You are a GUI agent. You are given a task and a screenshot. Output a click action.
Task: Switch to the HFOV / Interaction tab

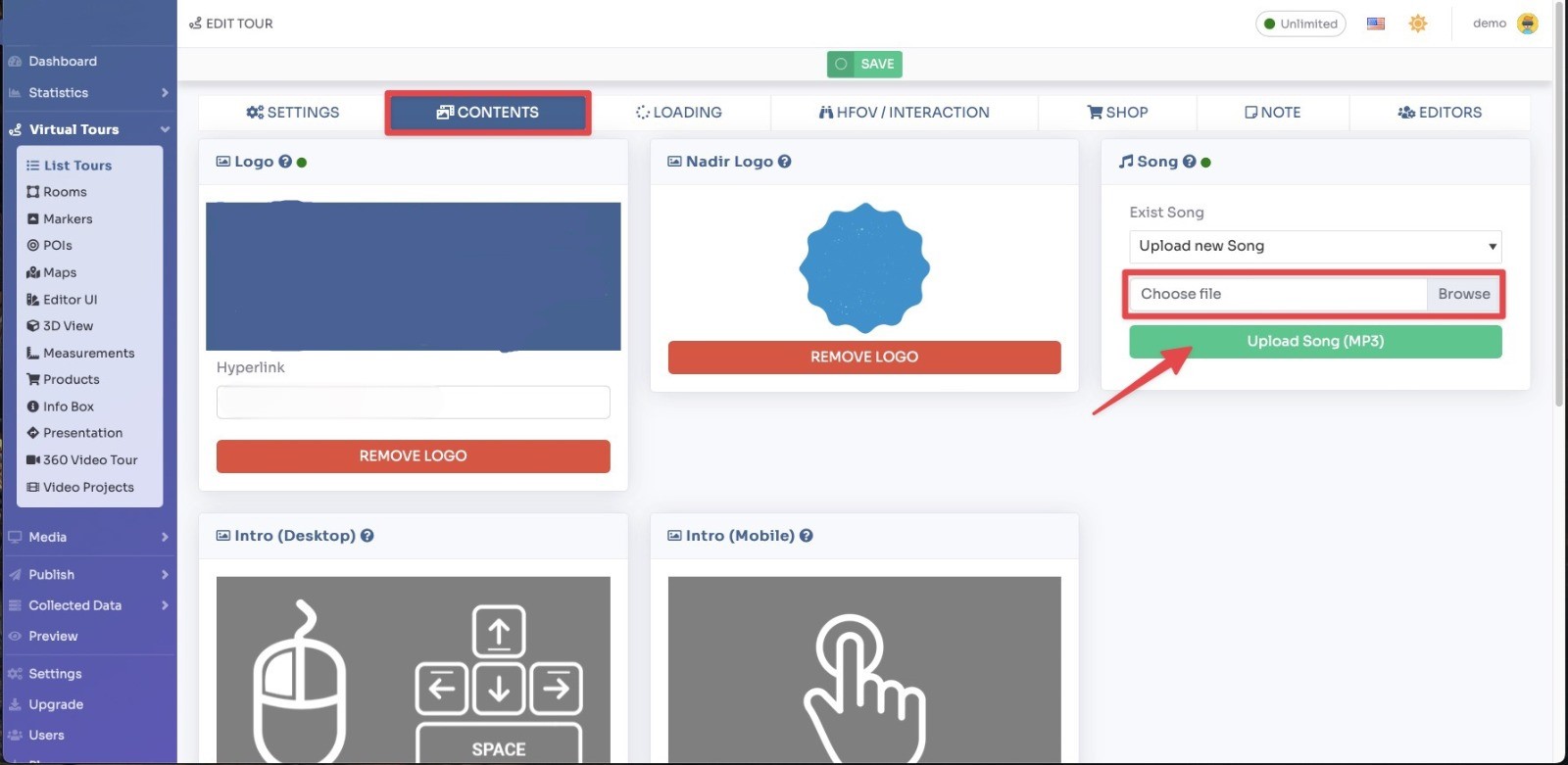(904, 113)
